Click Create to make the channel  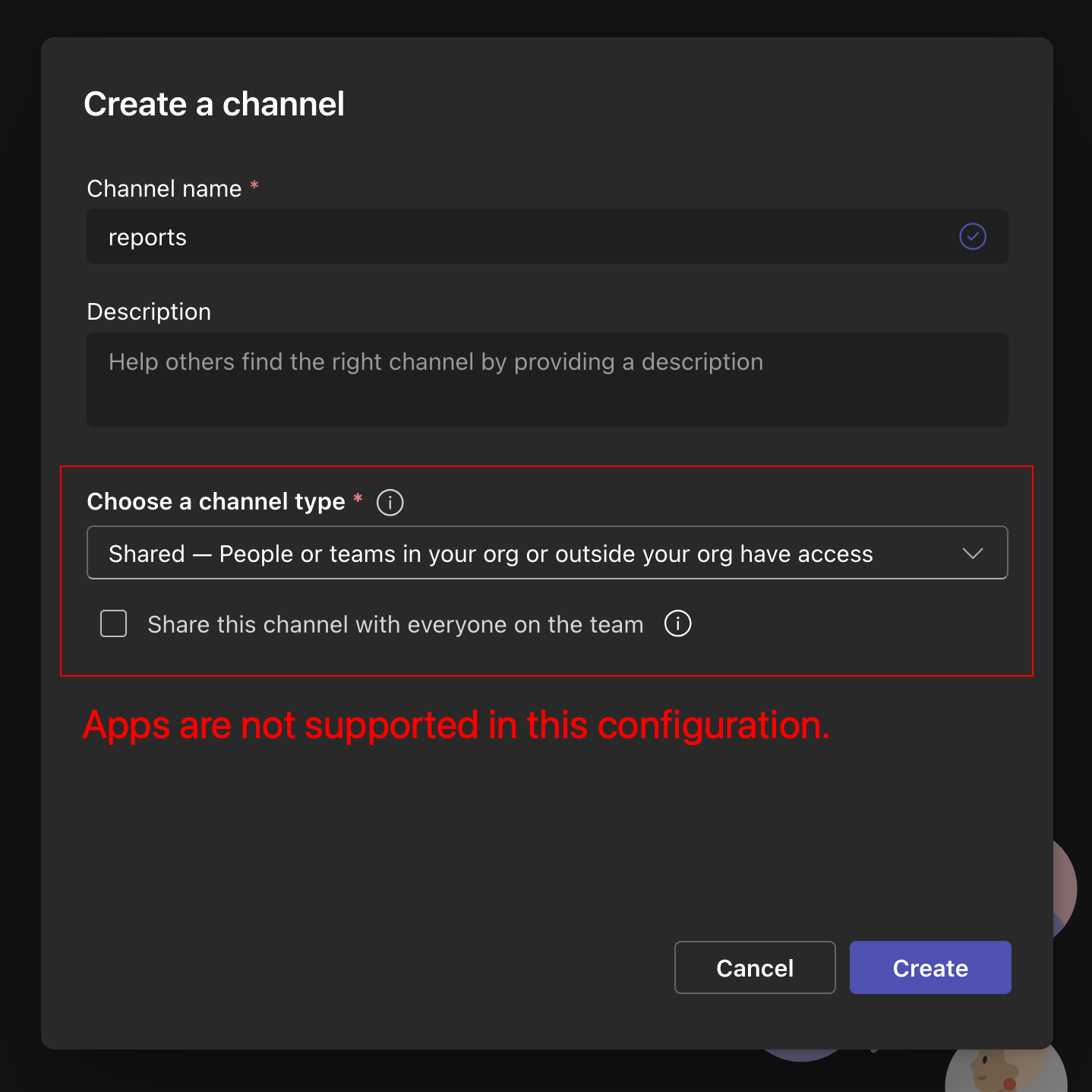click(929, 967)
